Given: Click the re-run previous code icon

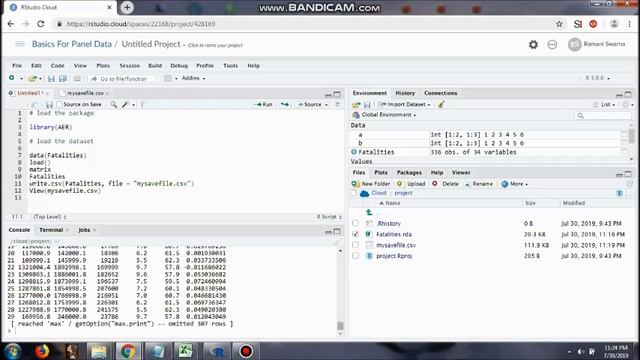Looking at the screenshot, I should [285, 104].
